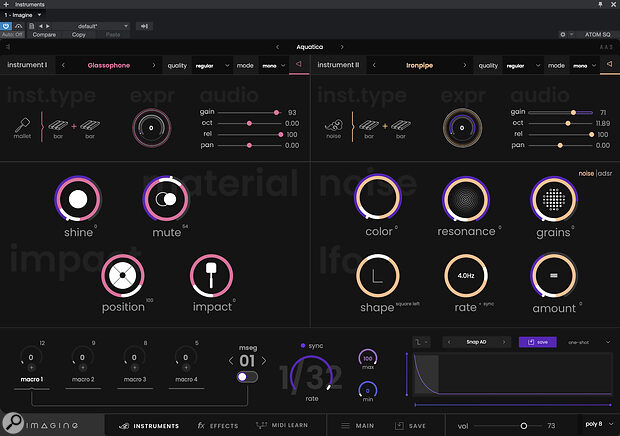Click the noise color knob
The image size is (620, 436).
[x=378, y=197]
